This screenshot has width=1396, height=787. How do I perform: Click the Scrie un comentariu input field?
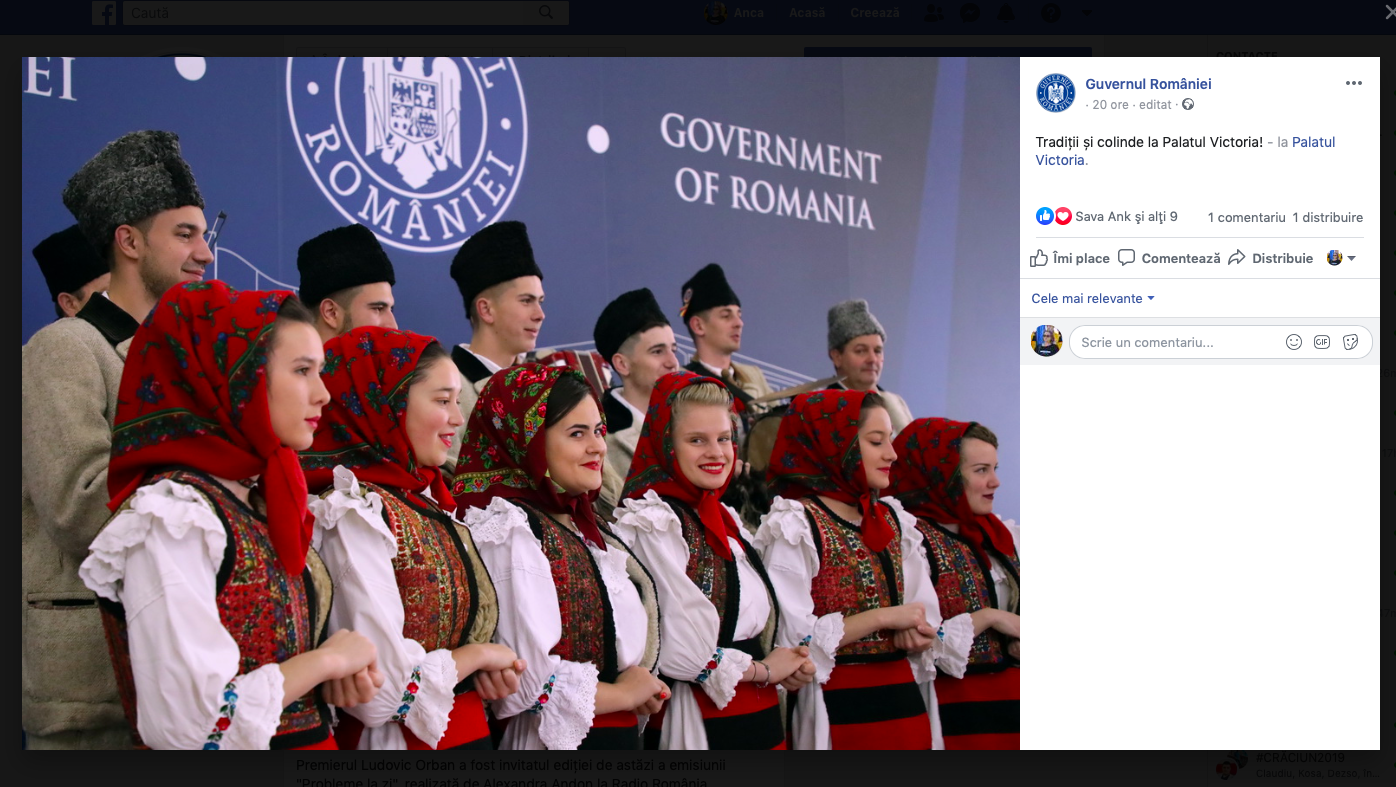click(1175, 342)
